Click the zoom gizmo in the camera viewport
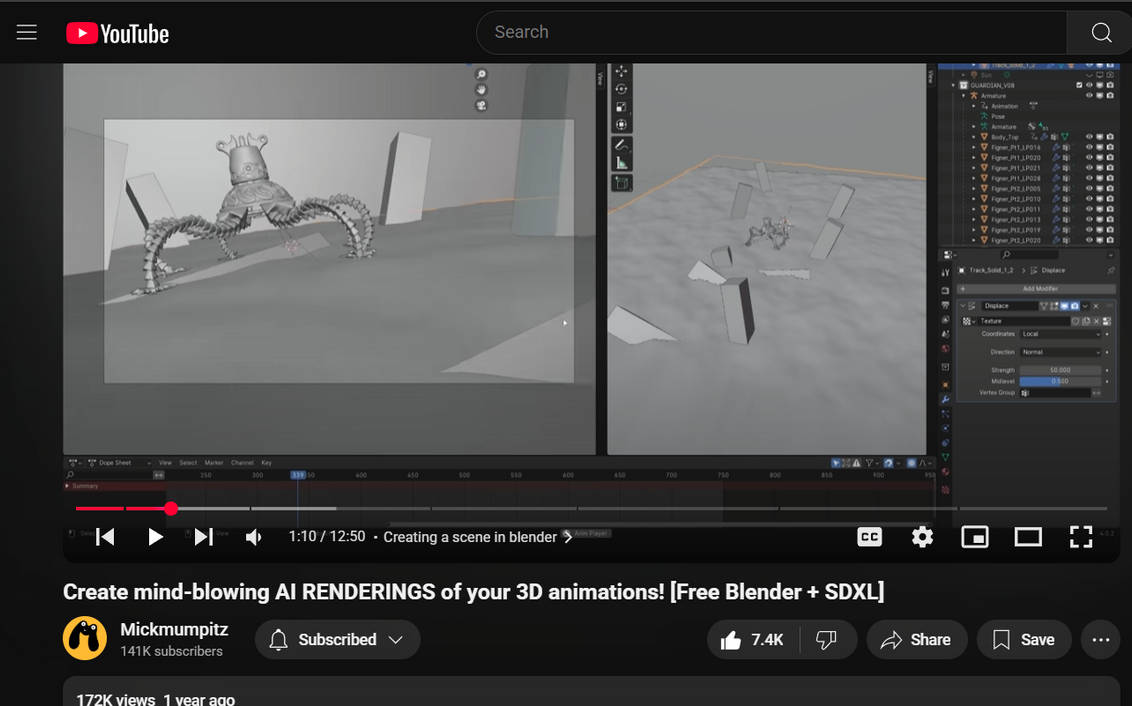The height and width of the screenshot is (706, 1132). (482, 74)
